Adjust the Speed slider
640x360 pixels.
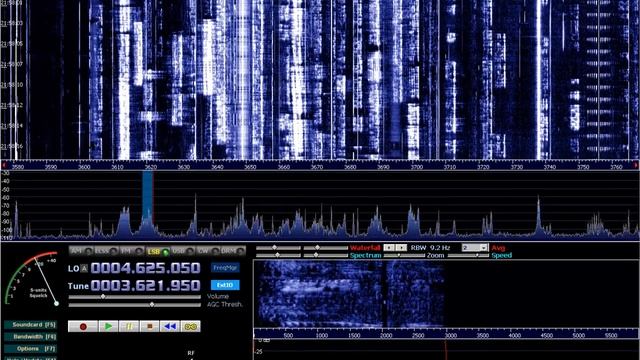click(x=468, y=256)
